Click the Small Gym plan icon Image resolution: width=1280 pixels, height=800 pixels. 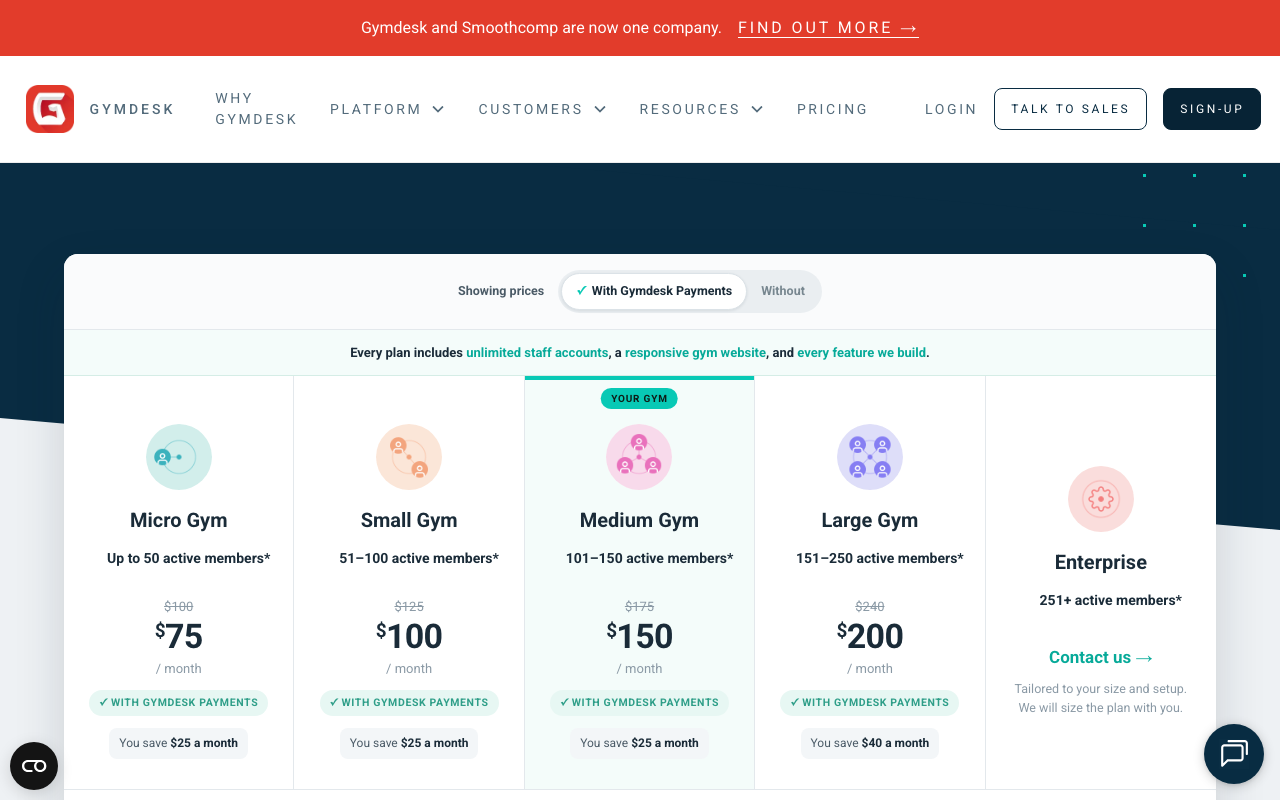(x=409, y=457)
